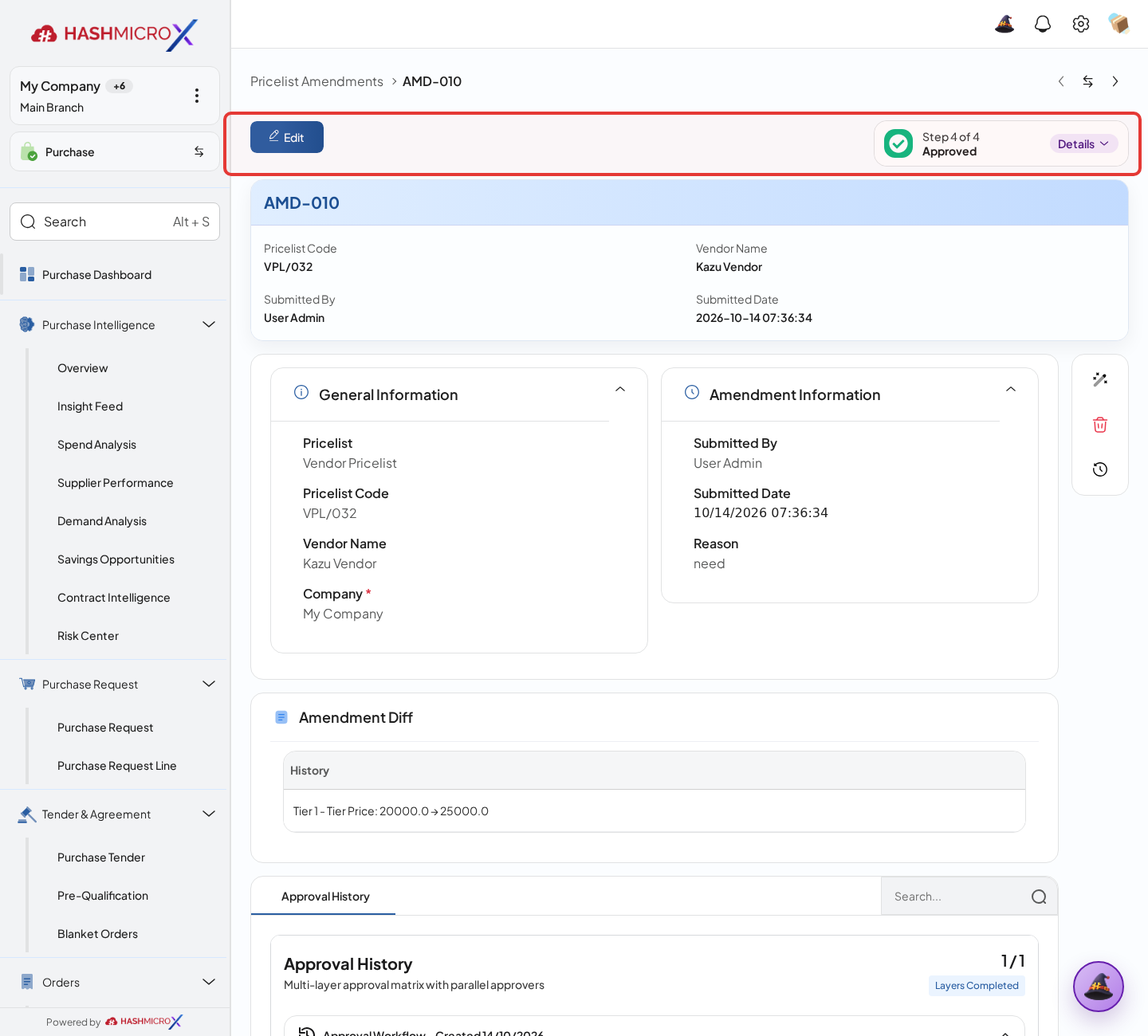Go to previous record arrow
This screenshot has width=1148, height=1036.
point(1061,81)
